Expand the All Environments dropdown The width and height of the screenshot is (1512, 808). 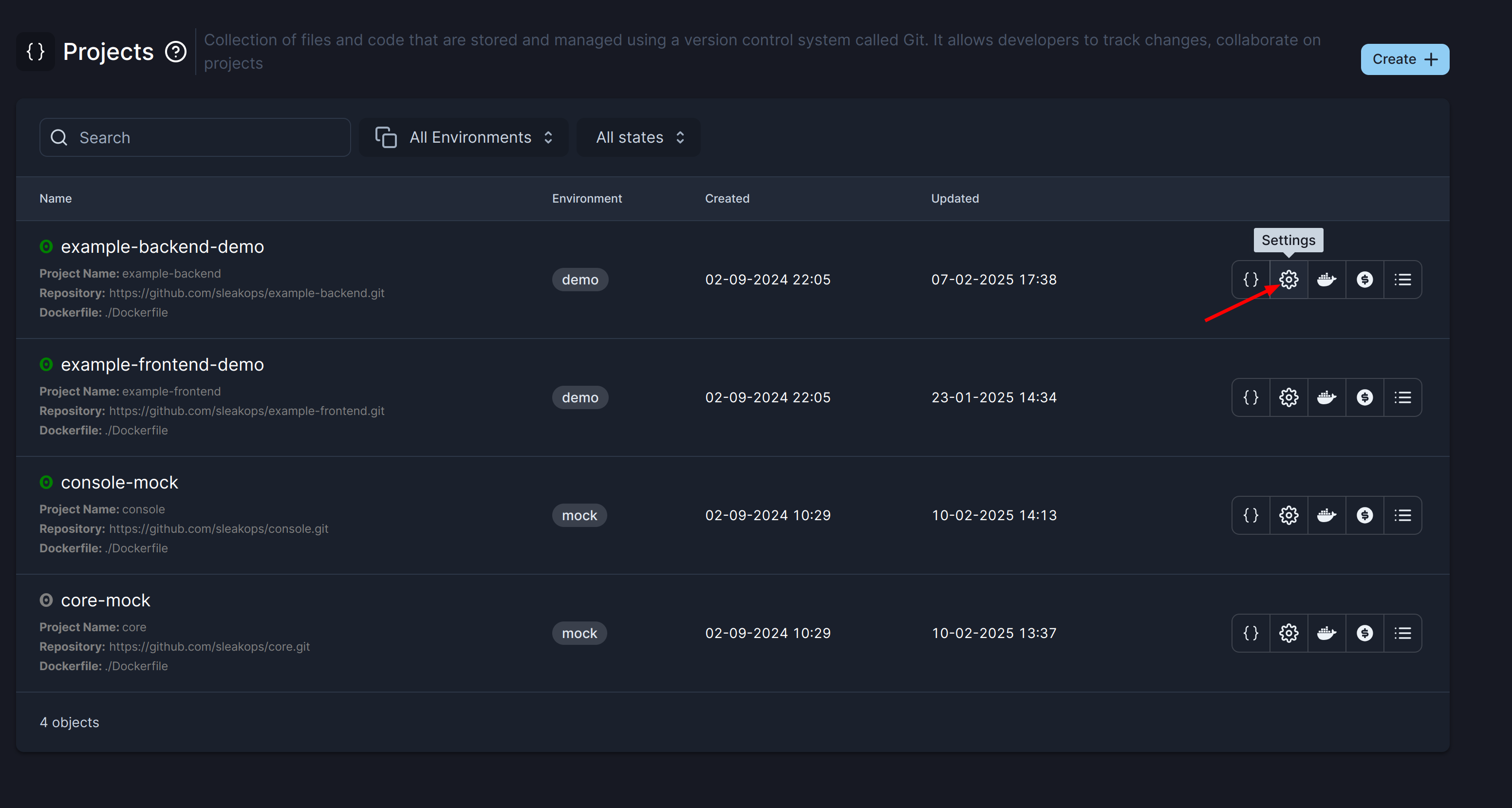pyautogui.click(x=464, y=137)
